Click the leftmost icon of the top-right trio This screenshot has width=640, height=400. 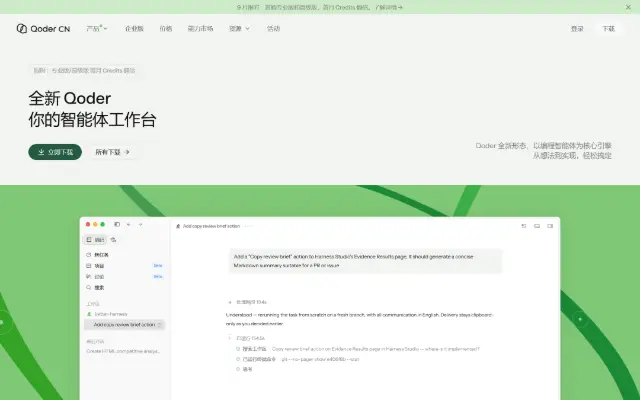[524, 226]
